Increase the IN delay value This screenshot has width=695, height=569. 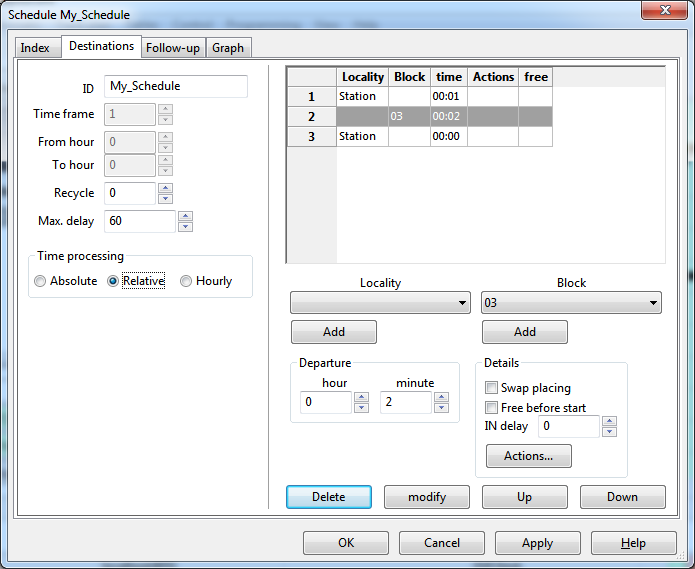pos(609,421)
